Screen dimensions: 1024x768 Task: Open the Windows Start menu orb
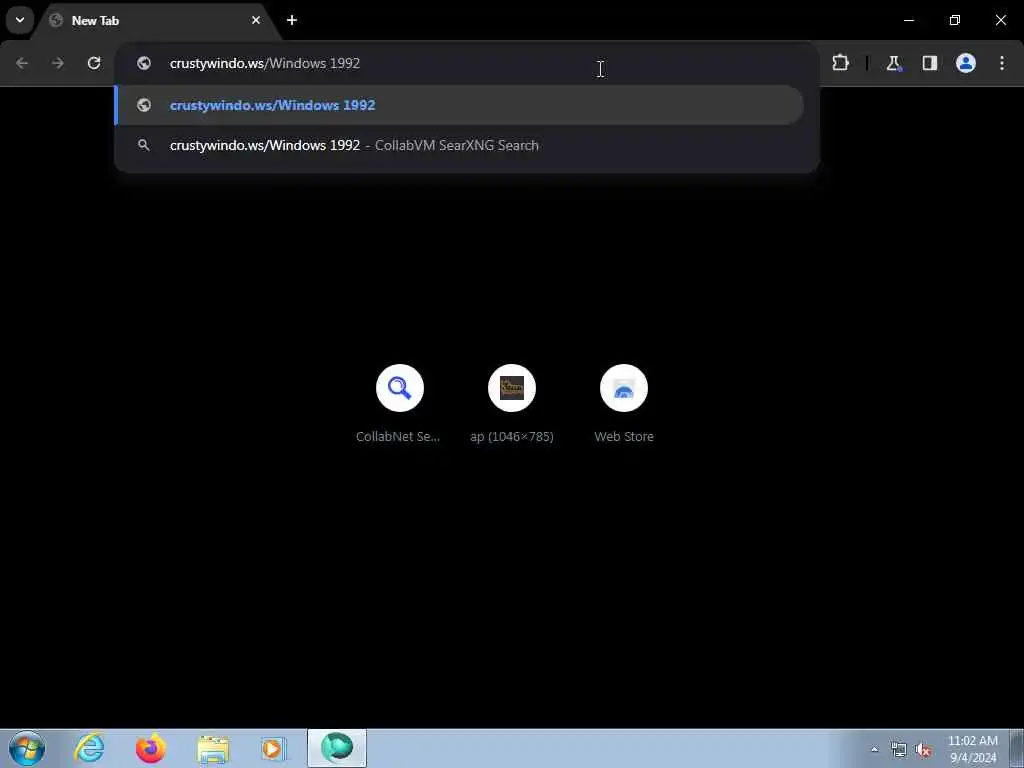[x=27, y=748]
